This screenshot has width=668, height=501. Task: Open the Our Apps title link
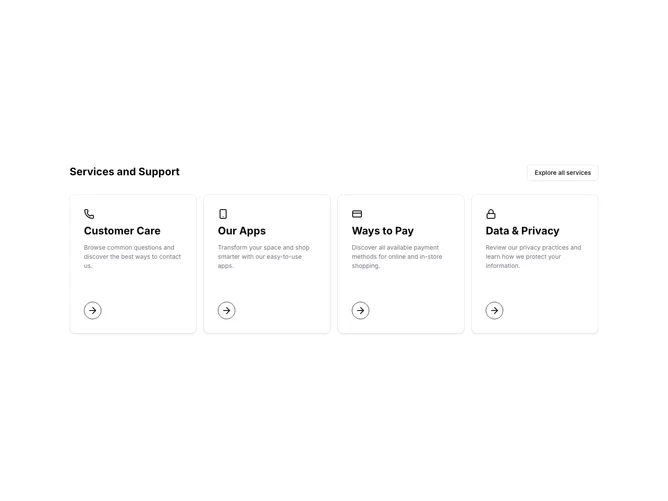pyautogui.click(x=242, y=231)
